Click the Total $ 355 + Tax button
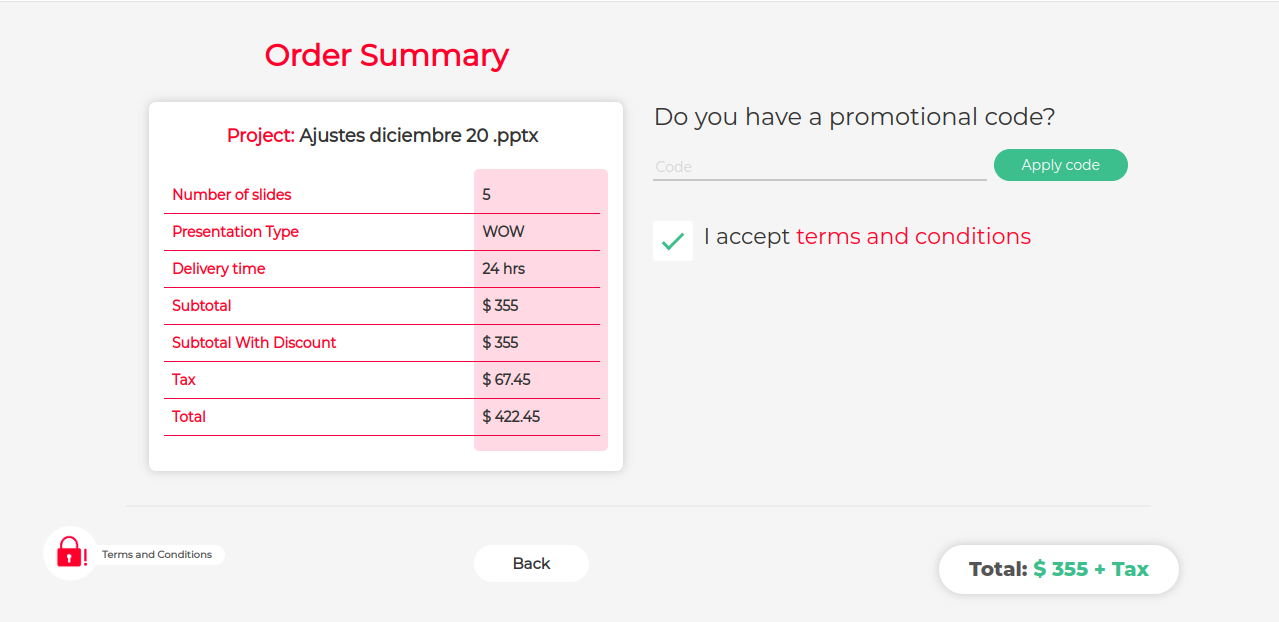The width and height of the screenshot is (1279, 622). pos(1059,569)
